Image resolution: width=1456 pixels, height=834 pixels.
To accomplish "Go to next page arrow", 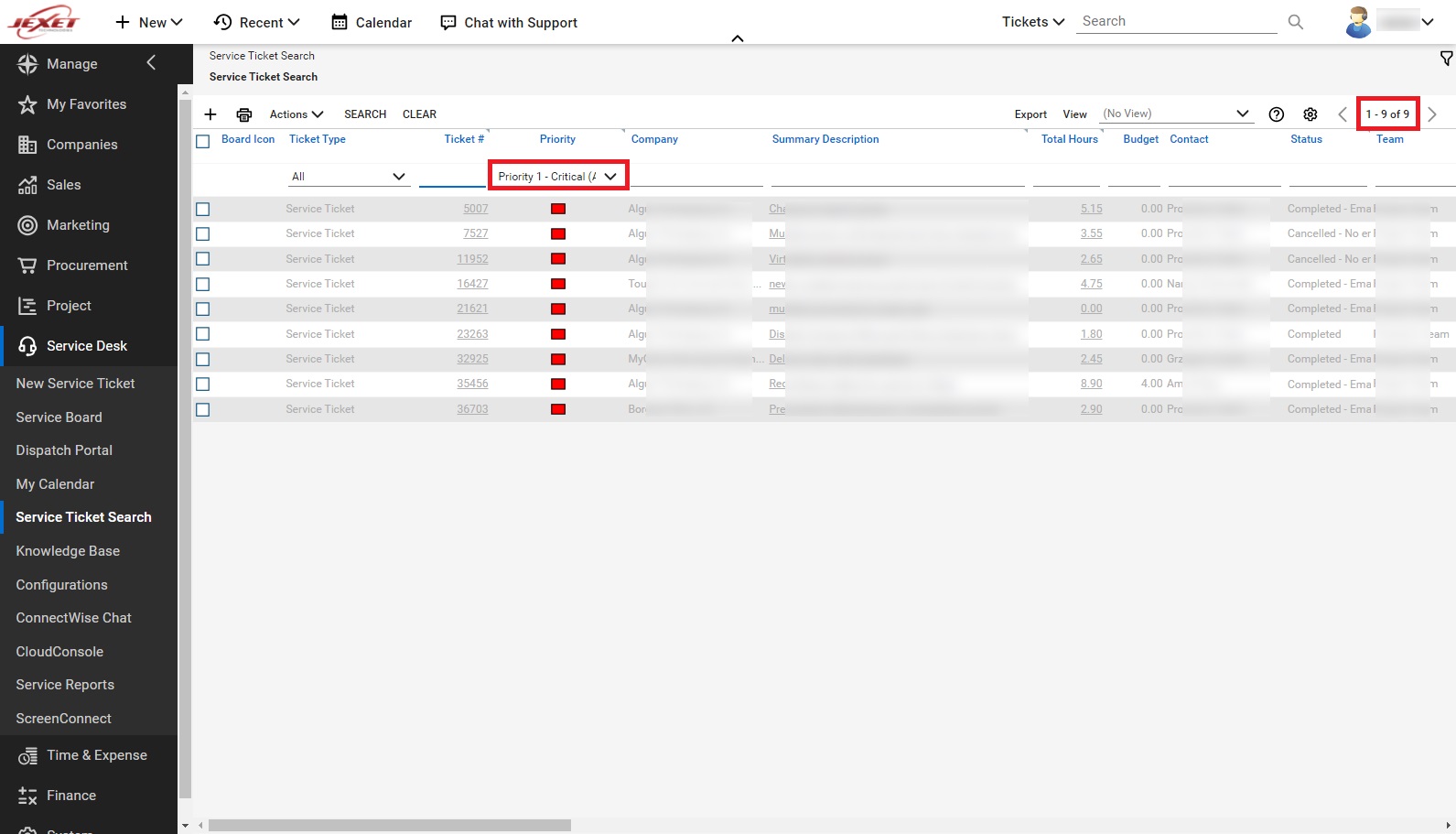I will pos(1432,114).
